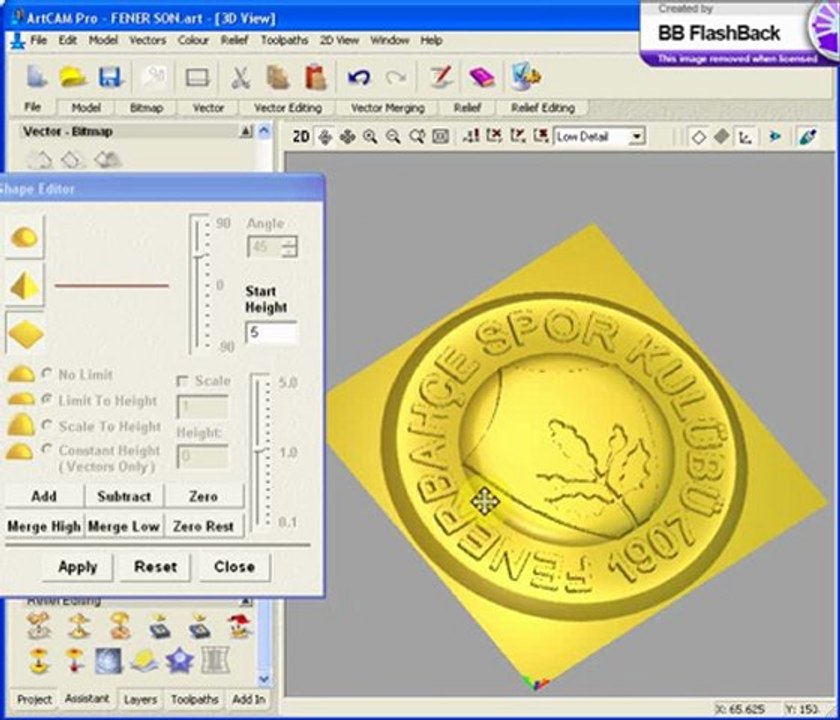Click the assistant panel scroll down arrow
The width and height of the screenshot is (840, 720).
pos(264,679)
